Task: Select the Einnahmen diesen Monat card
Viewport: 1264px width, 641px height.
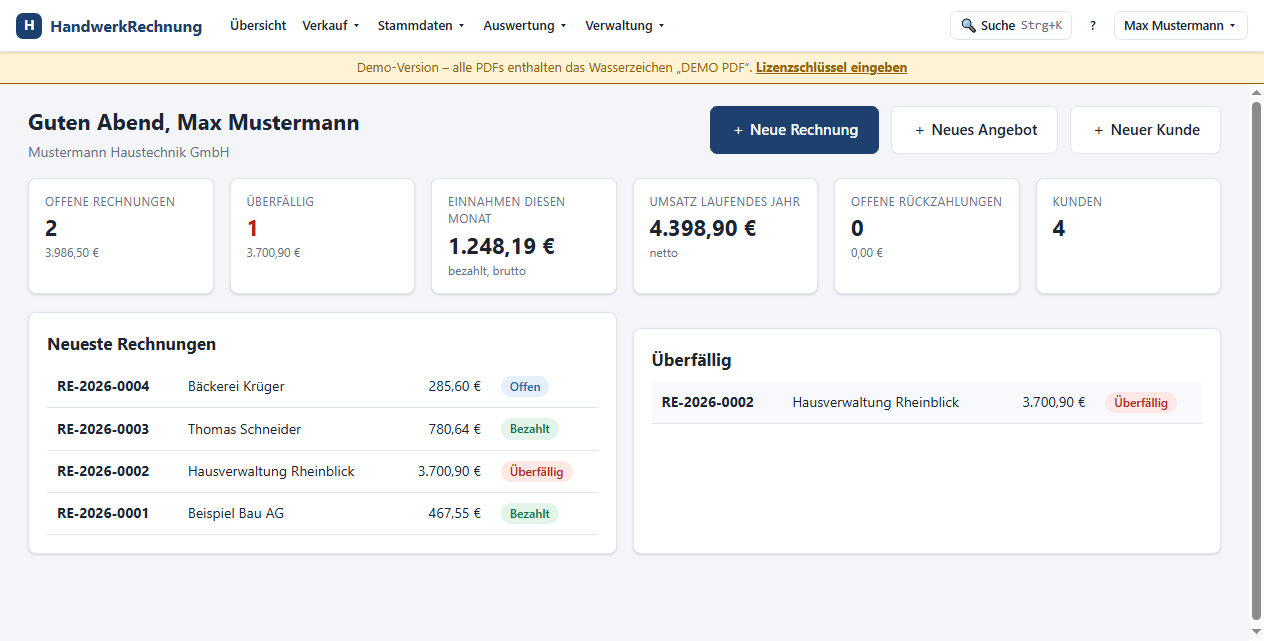Action: point(524,236)
